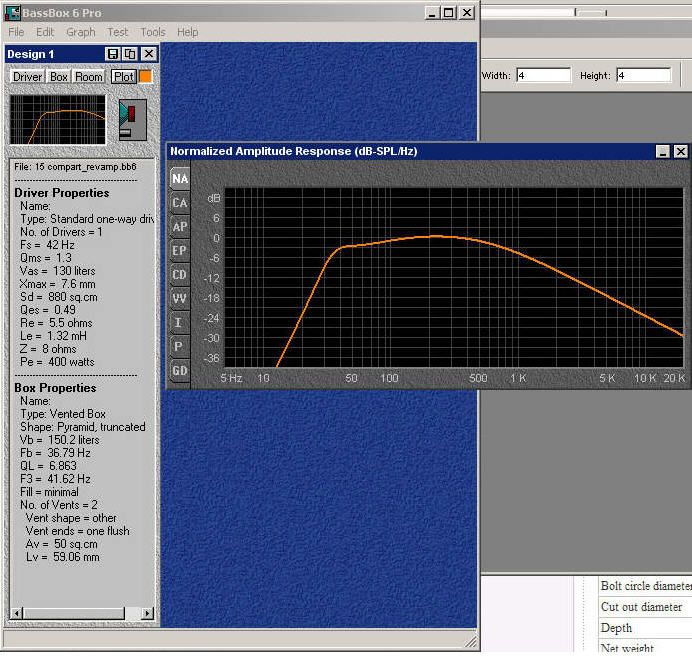Click the amplitude response thumbnail preview
This screenshot has width=692, height=658.
point(57,119)
